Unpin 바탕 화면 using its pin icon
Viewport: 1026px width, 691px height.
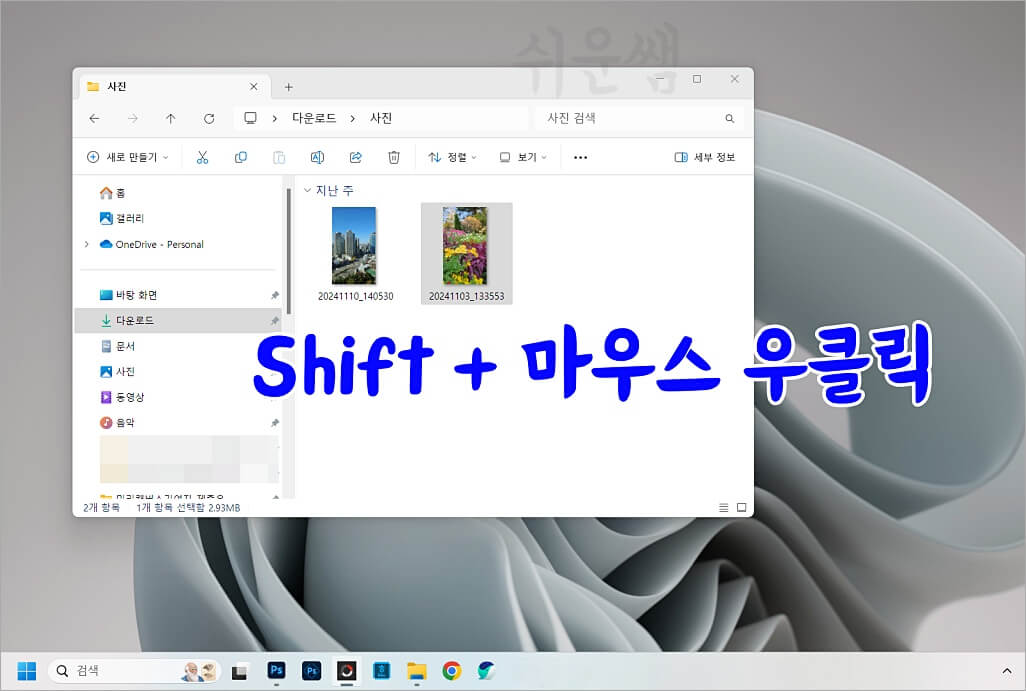click(275, 295)
